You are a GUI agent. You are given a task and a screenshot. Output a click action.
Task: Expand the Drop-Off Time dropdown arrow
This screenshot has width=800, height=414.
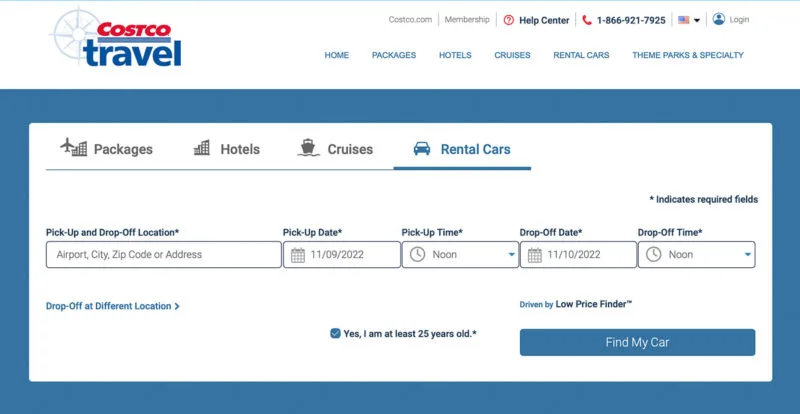coord(748,255)
